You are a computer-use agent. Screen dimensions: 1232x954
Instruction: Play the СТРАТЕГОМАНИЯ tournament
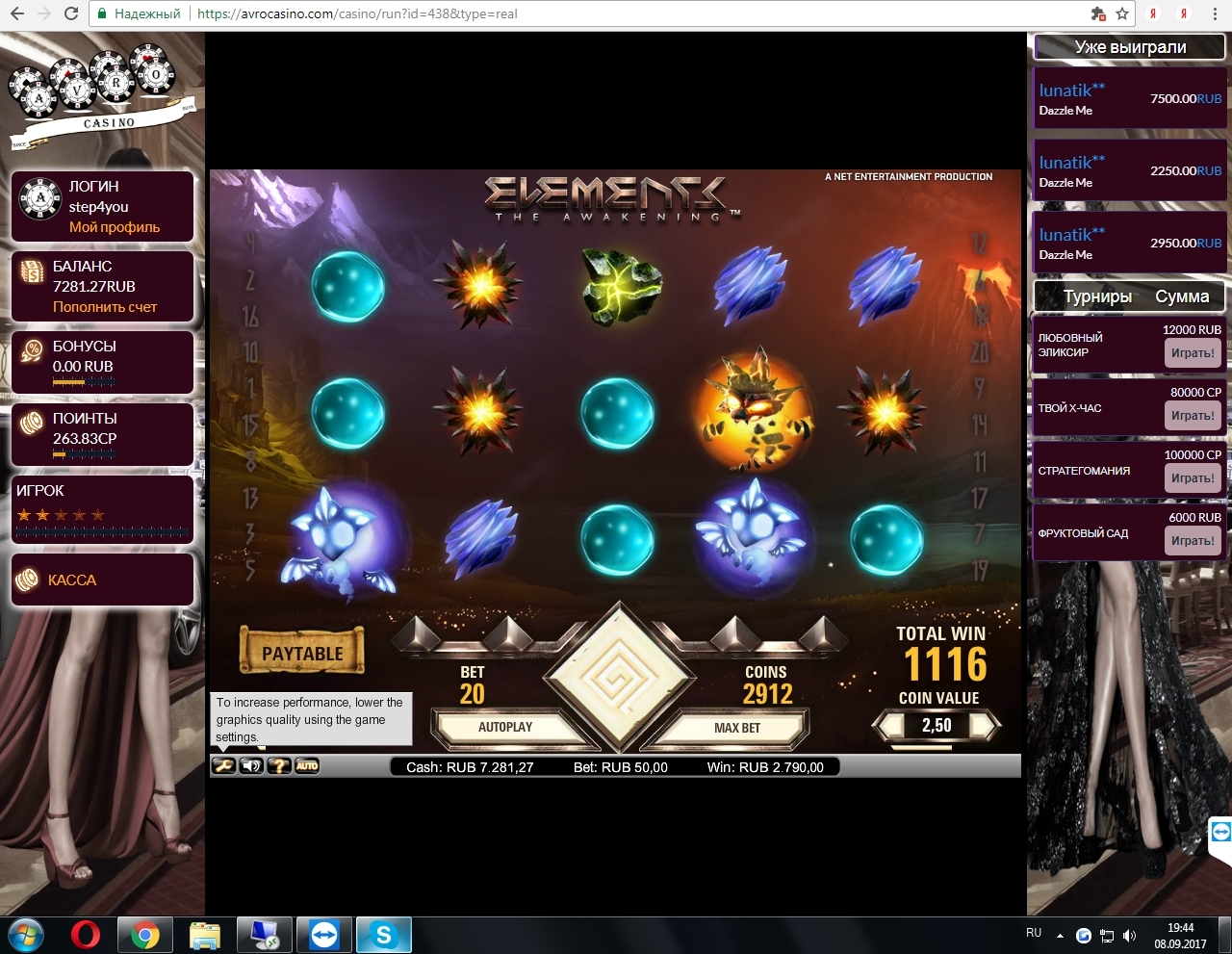(1193, 478)
